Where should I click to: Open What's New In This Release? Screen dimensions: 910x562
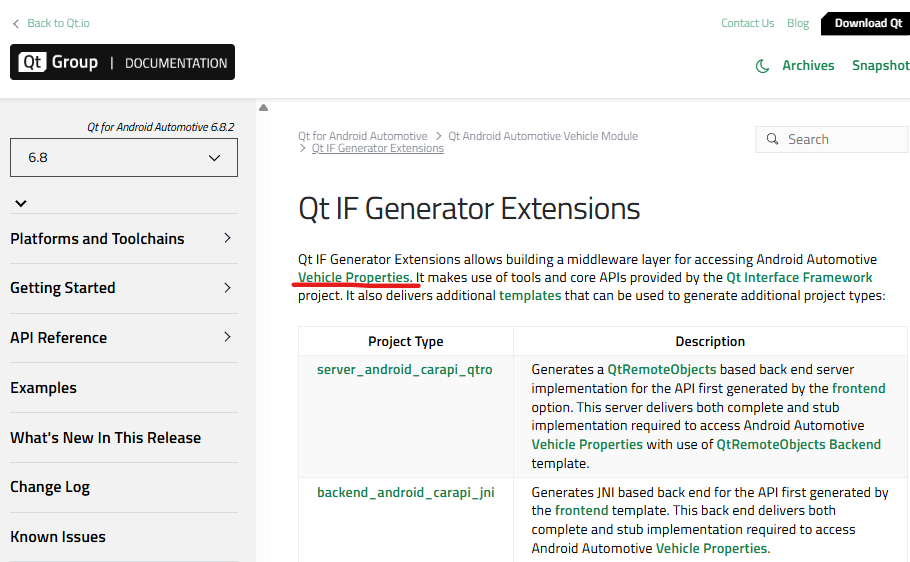(x=106, y=438)
